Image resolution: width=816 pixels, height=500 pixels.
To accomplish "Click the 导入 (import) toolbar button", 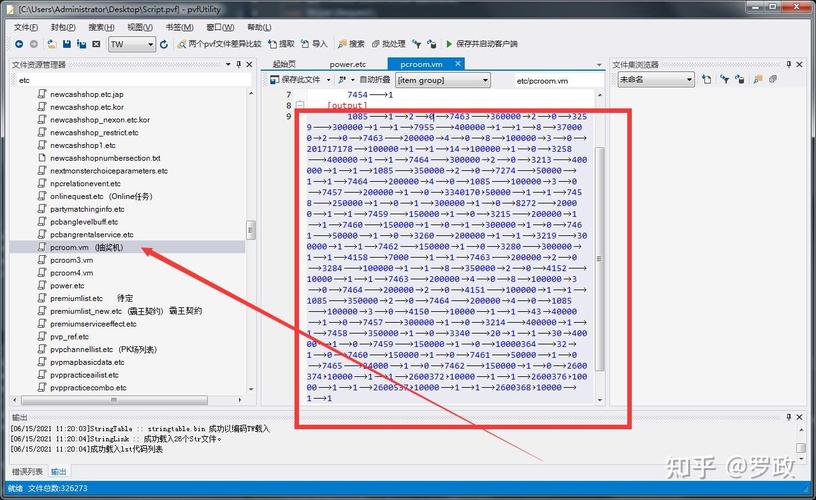I will coord(314,44).
